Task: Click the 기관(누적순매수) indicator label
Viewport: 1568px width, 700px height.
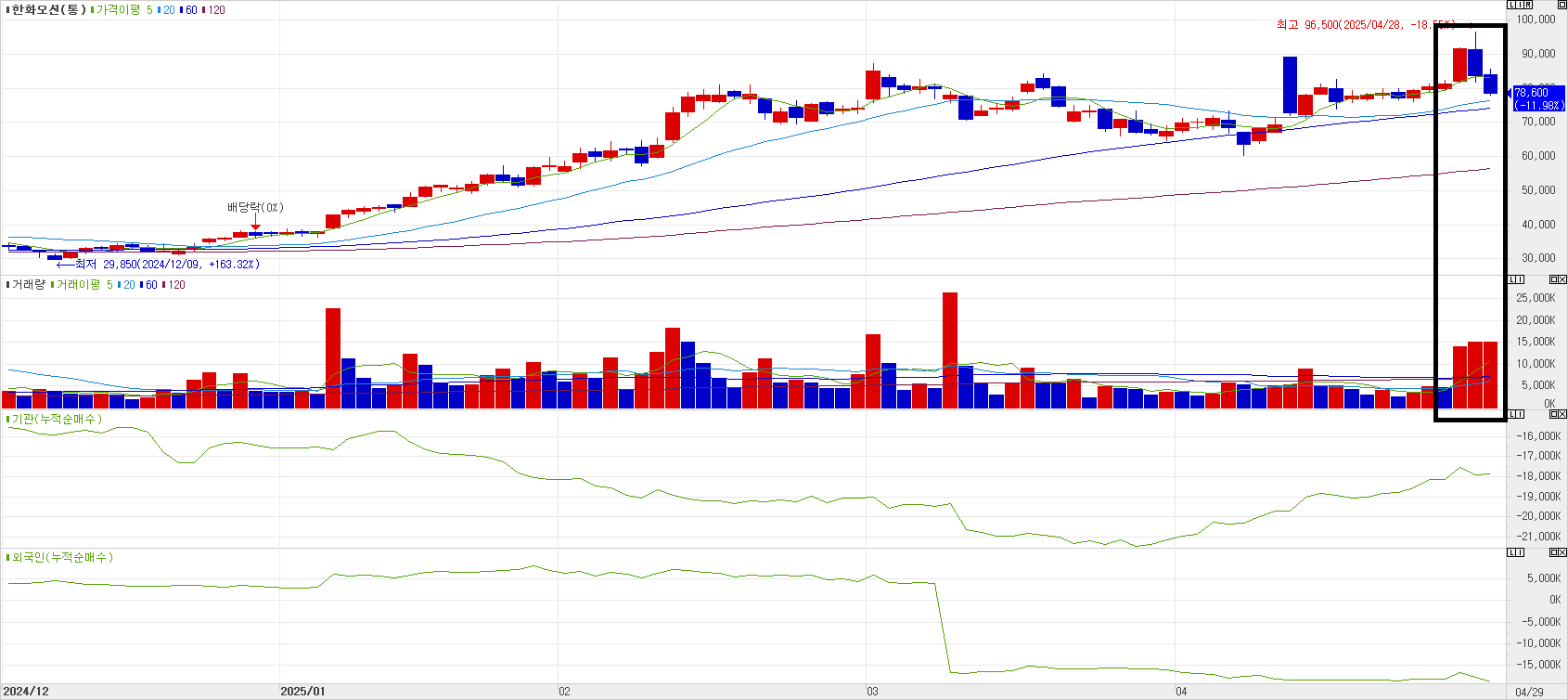Action: (57, 419)
